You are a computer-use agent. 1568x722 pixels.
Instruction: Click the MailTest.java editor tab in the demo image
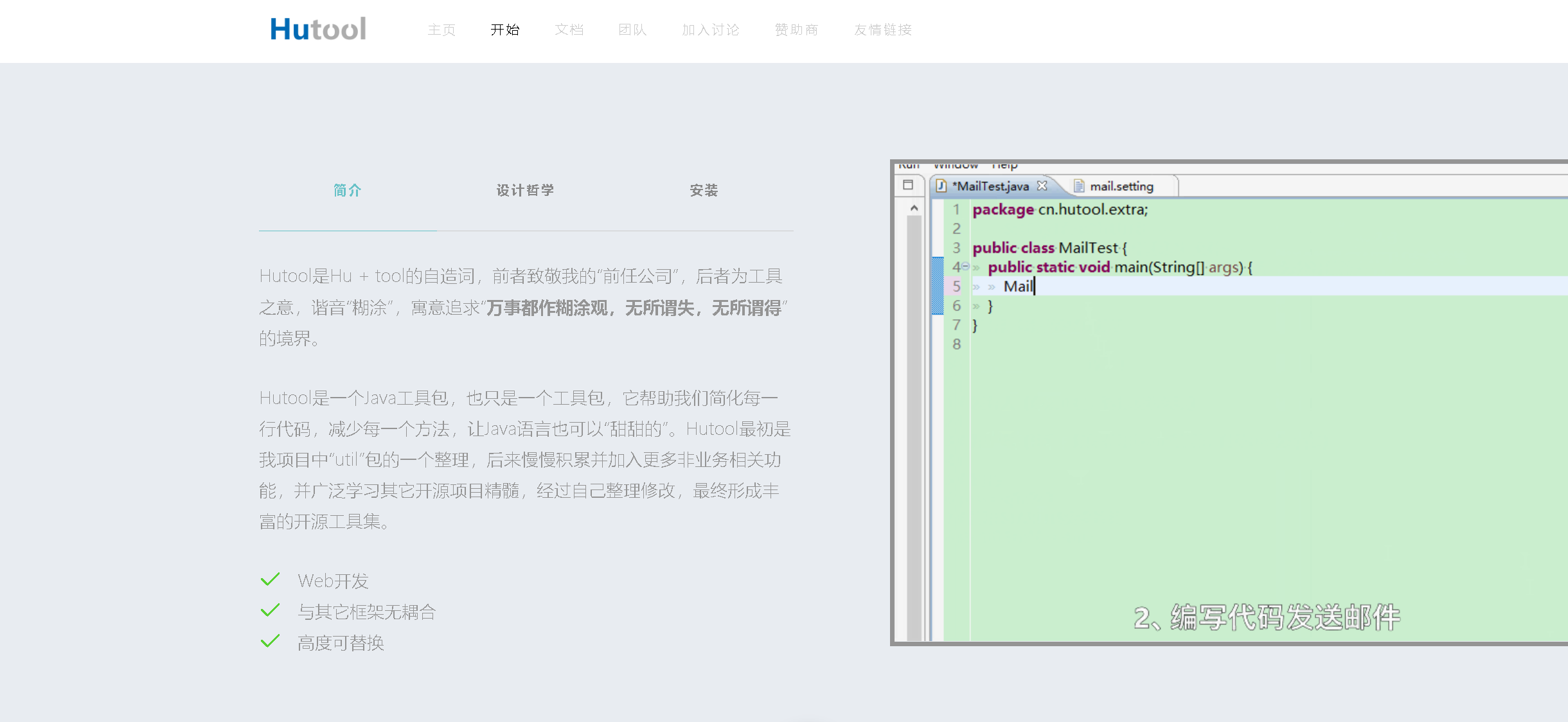(x=990, y=186)
